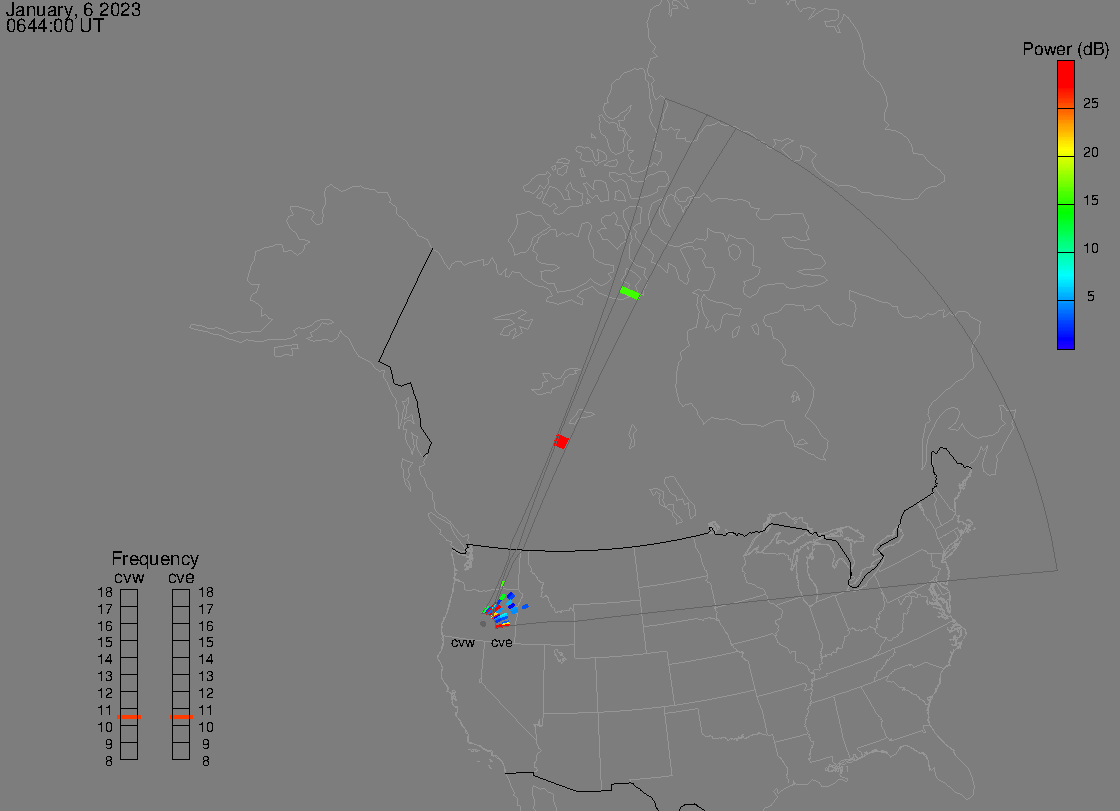Click the "cve" header in the Frequency legend

point(181,577)
